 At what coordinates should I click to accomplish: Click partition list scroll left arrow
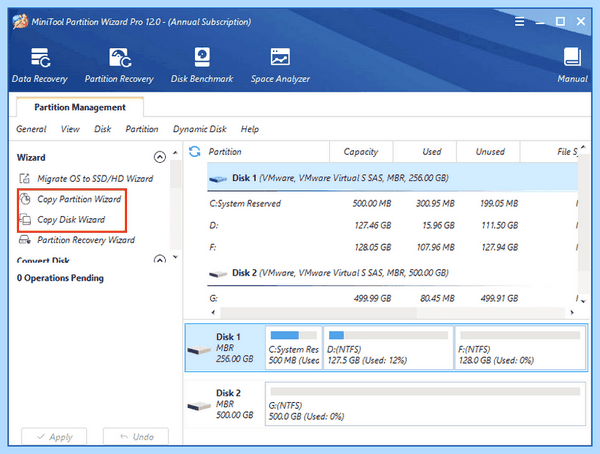(213, 312)
